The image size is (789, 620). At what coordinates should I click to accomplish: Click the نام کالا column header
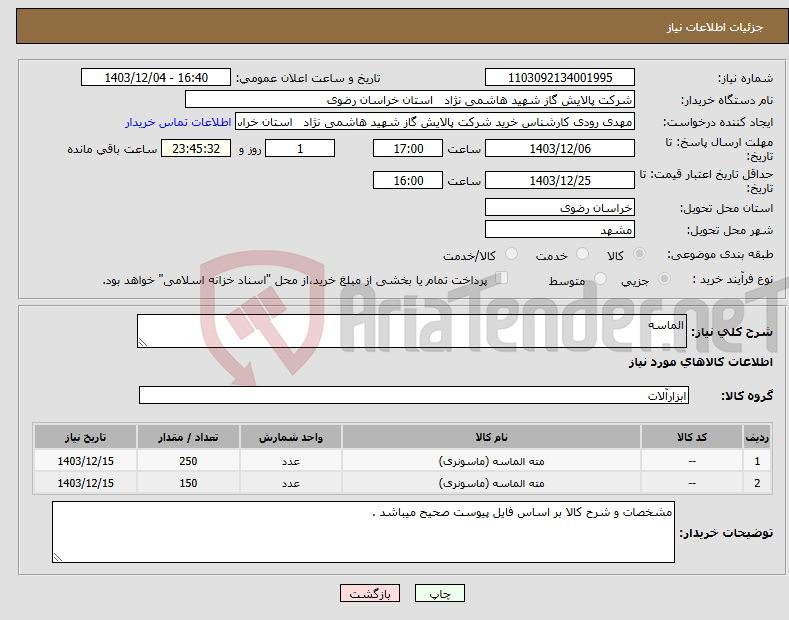491,437
